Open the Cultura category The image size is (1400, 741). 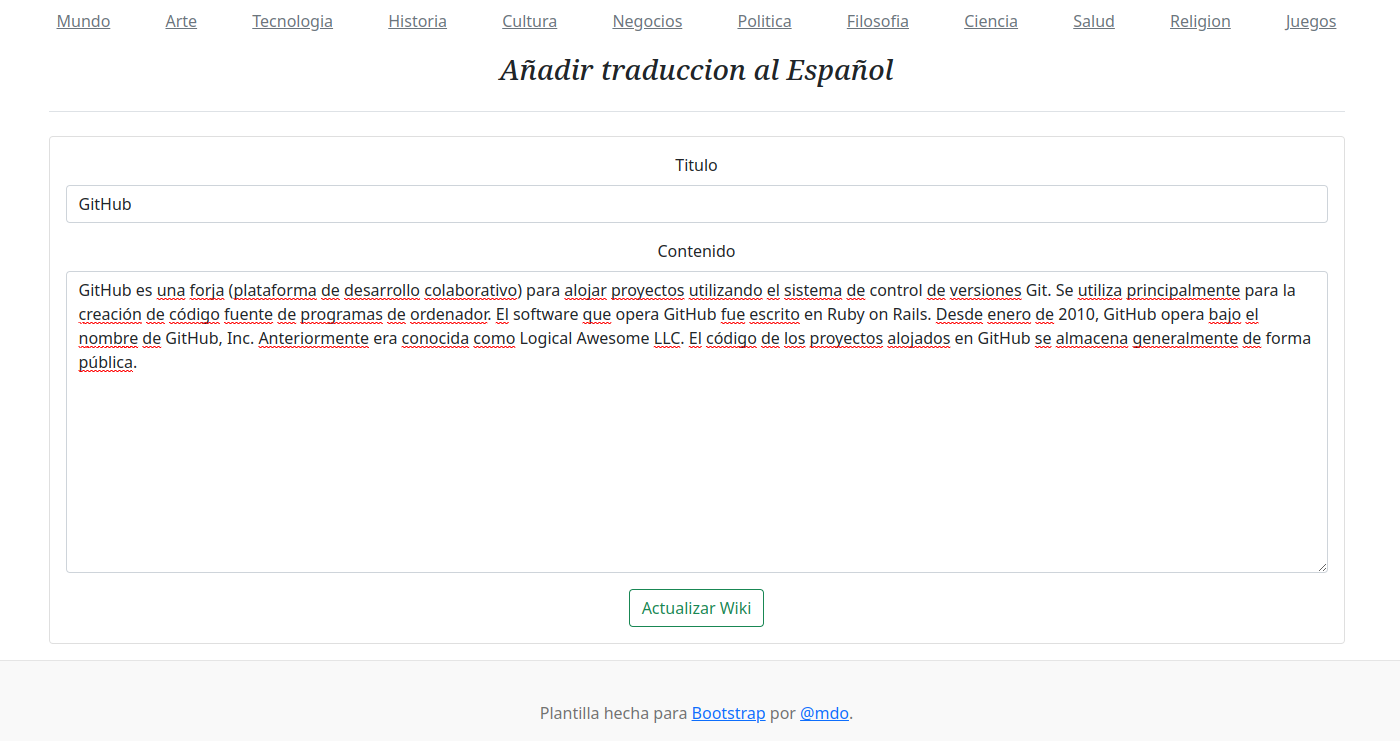coord(529,21)
